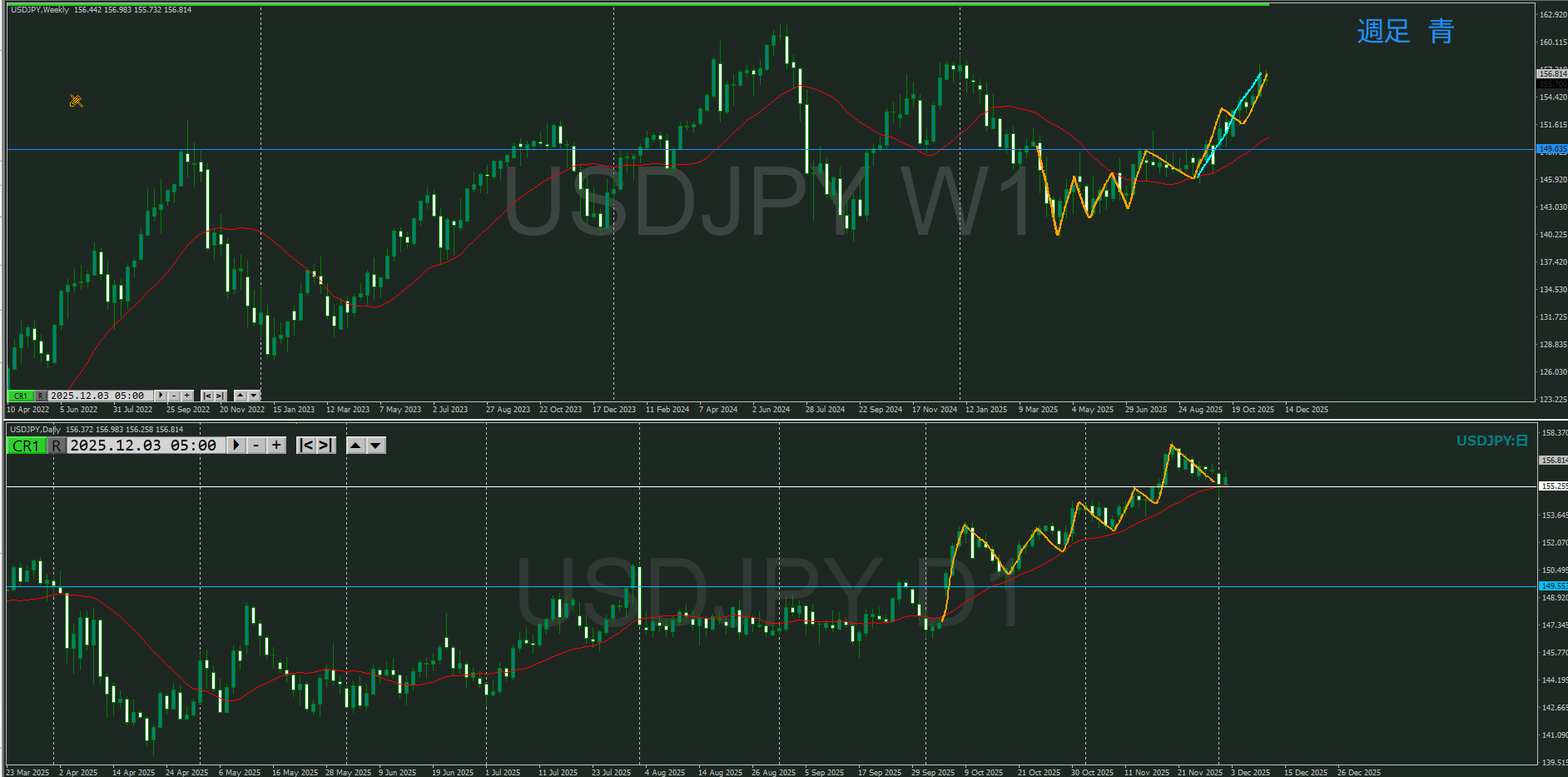The width and height of the screenshot is (1568, 777).
Task: Toggle the gray R button on the daily chart
Action: pyautogui.click(x=56, y=446)
